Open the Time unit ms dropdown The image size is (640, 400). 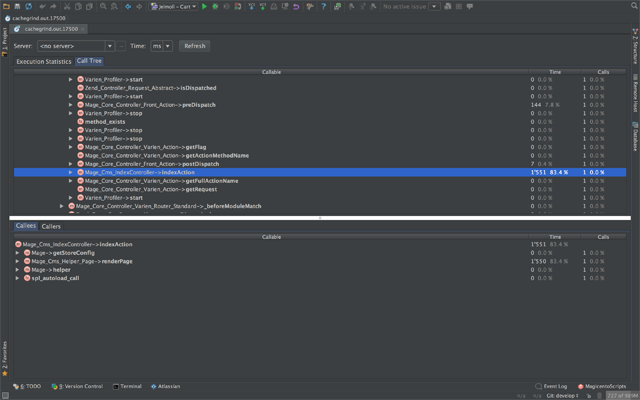tap(161, 46)
